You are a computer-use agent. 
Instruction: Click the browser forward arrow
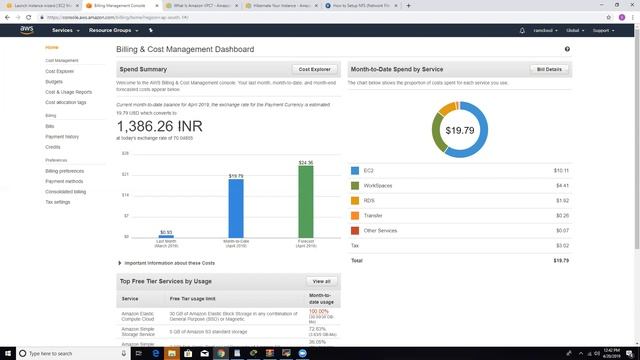[18, 18]
